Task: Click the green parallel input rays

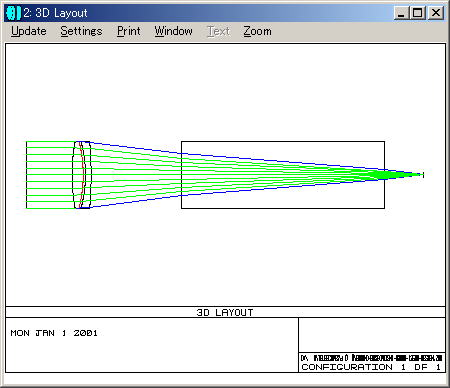Action: pyautogui.click(x=50, y=175)
